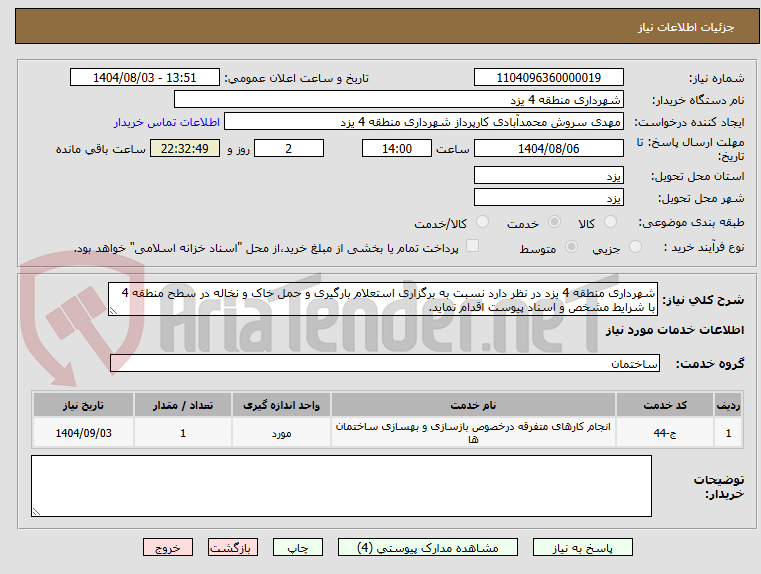Click the need date cell 1404/09/03

(x=83, y=432)
